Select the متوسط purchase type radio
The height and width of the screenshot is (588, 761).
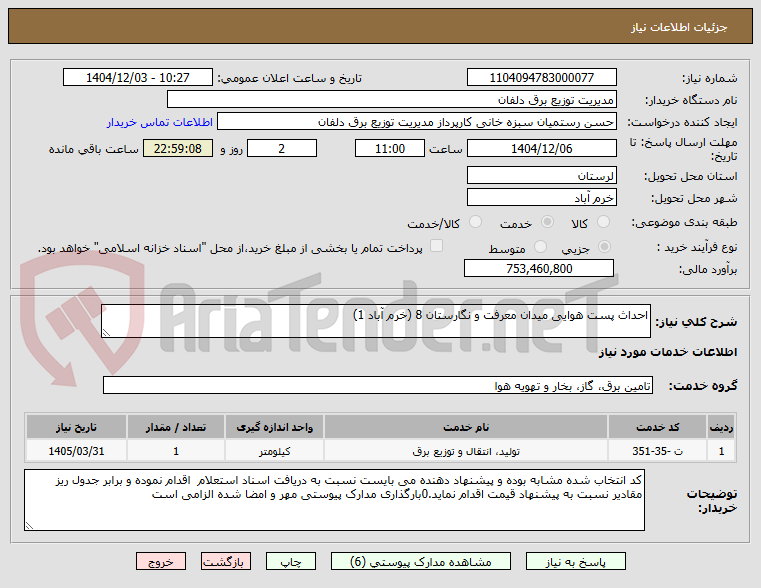pyautogui.click(x=540, y=246)
